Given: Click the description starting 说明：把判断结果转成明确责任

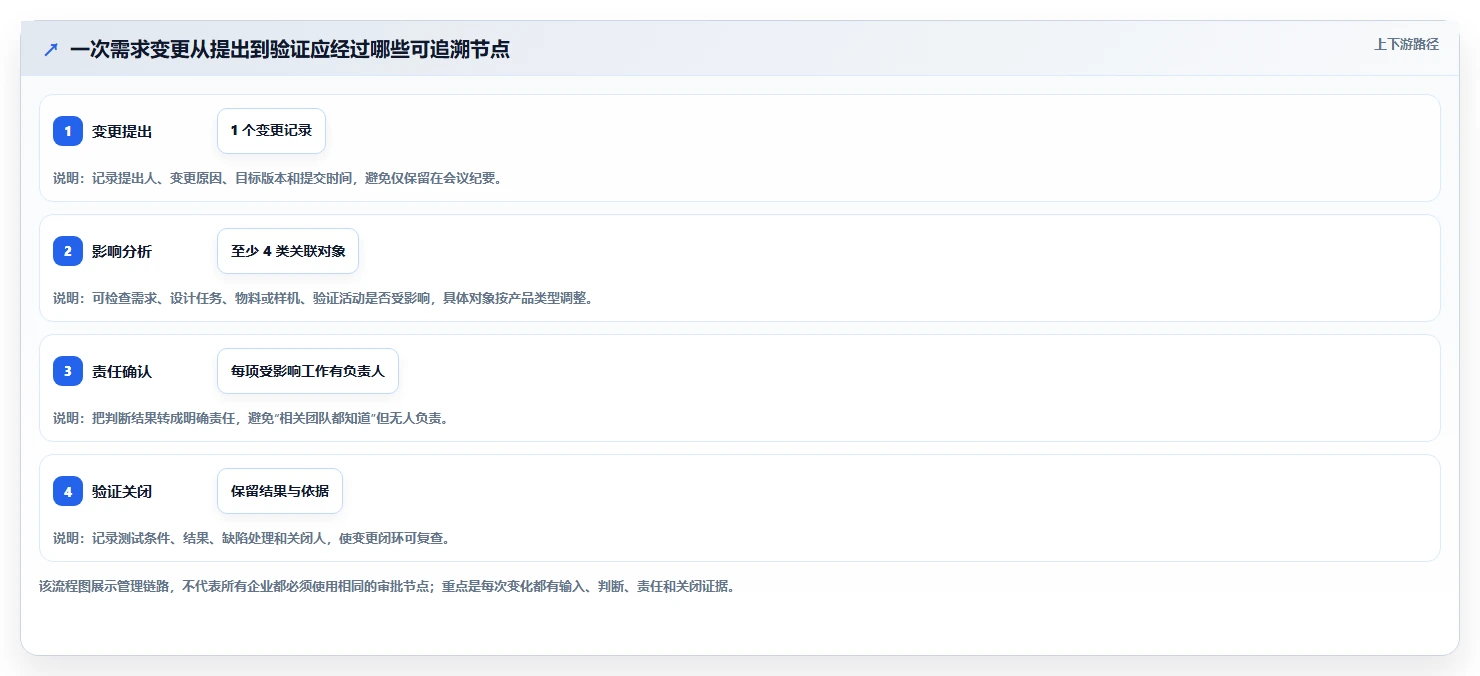Looking at the screenshot, I should point(251,418).
